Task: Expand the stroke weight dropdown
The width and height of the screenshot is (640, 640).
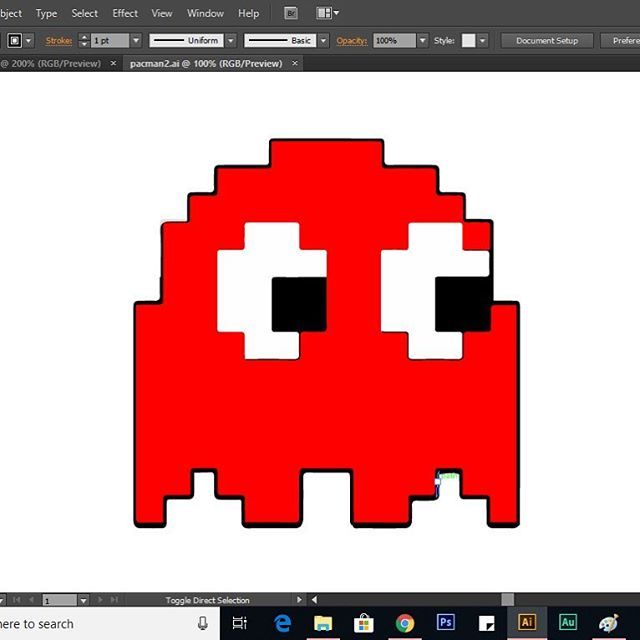Action: pyautogui.click(x=136, y=40)
